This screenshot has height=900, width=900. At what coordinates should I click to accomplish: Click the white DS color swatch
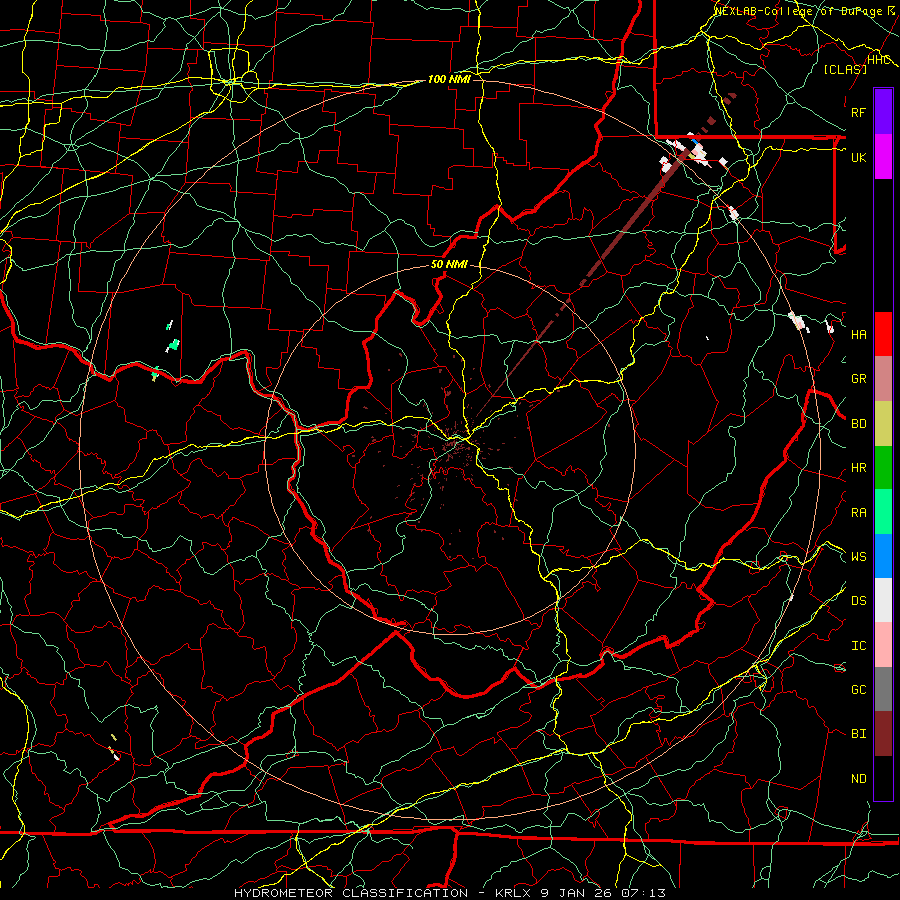point(883,600)
